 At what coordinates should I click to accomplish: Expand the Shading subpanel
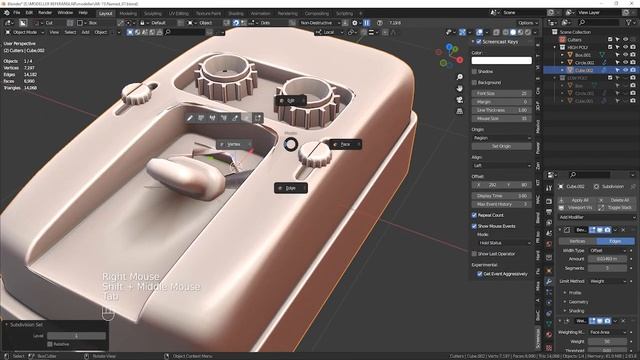tap(576, 311)
